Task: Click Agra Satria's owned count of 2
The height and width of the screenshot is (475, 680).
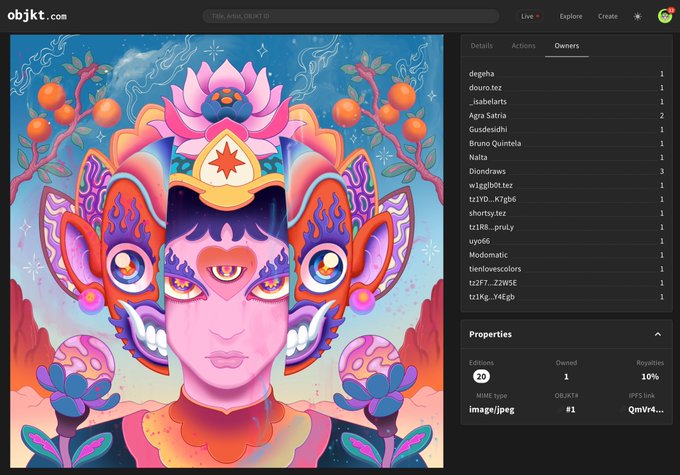Action: click(x=662, y=116)
